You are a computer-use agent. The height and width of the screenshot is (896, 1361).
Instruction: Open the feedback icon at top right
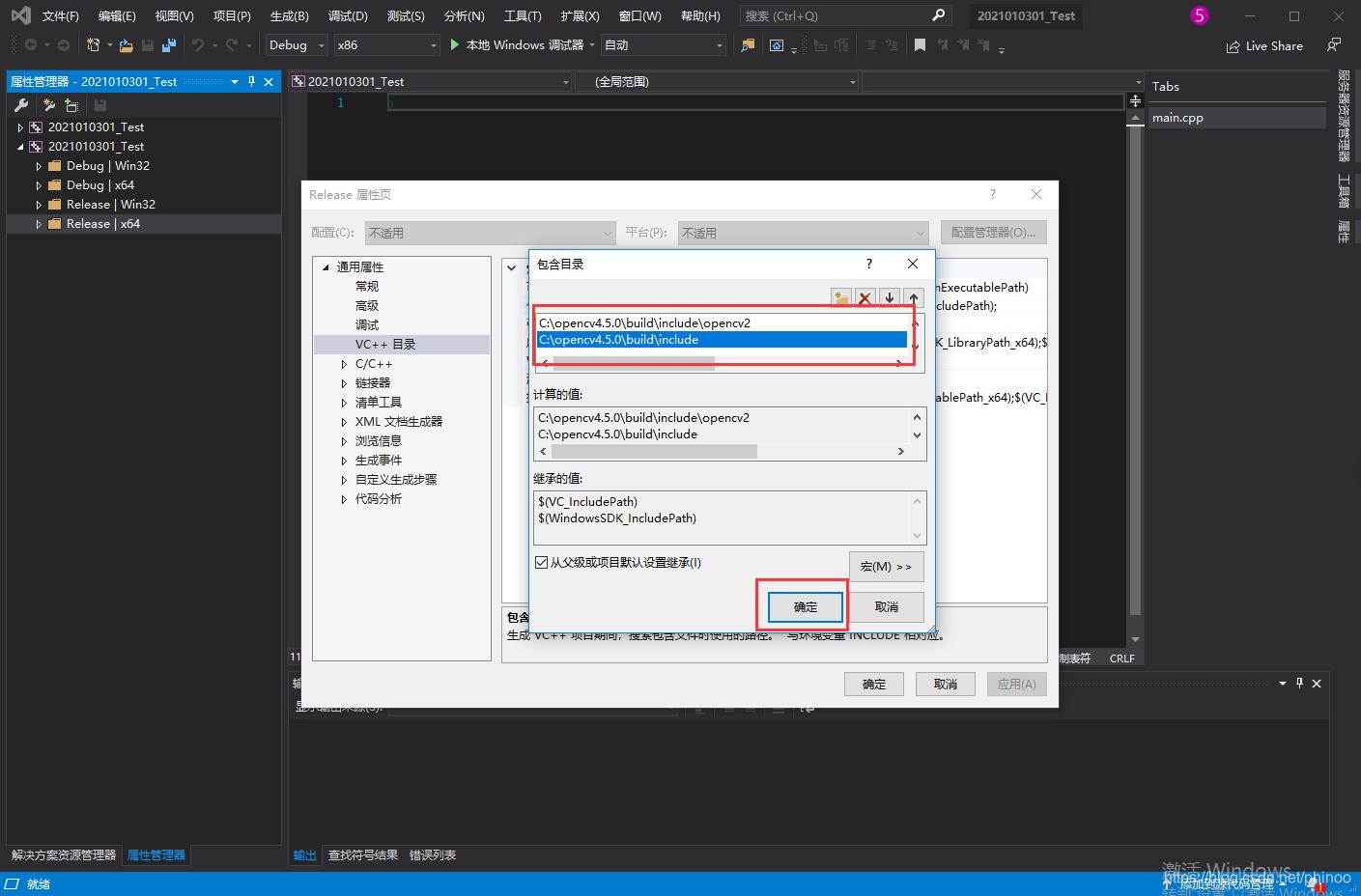click(1334, 45)
